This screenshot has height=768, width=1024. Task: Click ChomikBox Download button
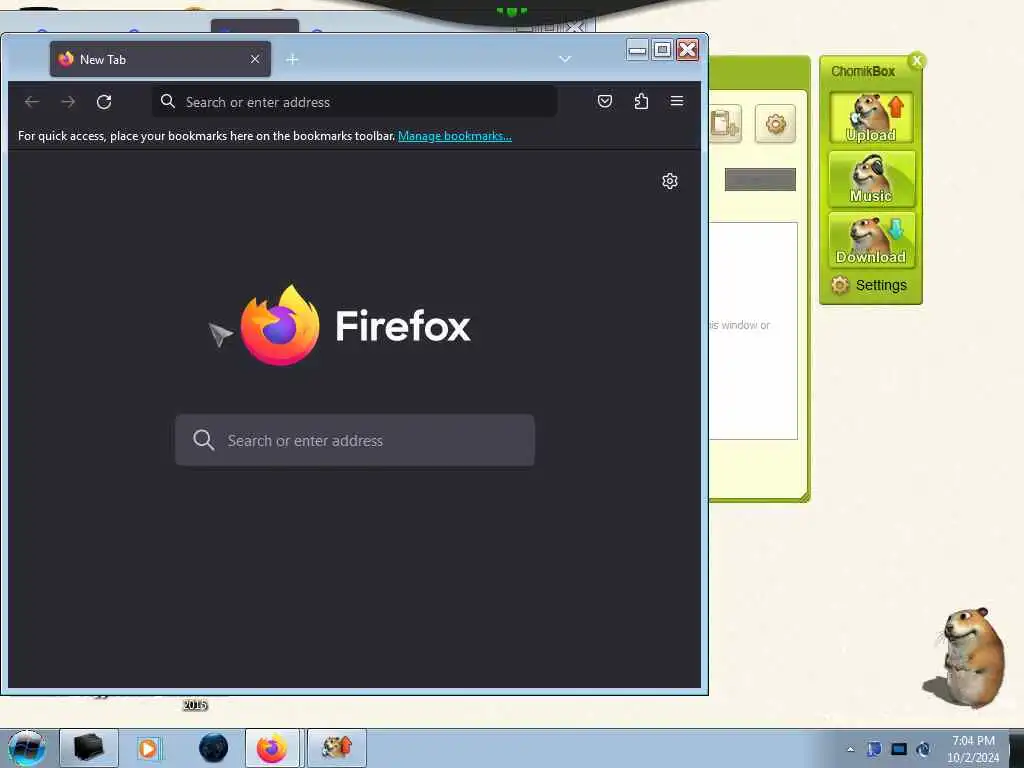[x=871, y=240]
